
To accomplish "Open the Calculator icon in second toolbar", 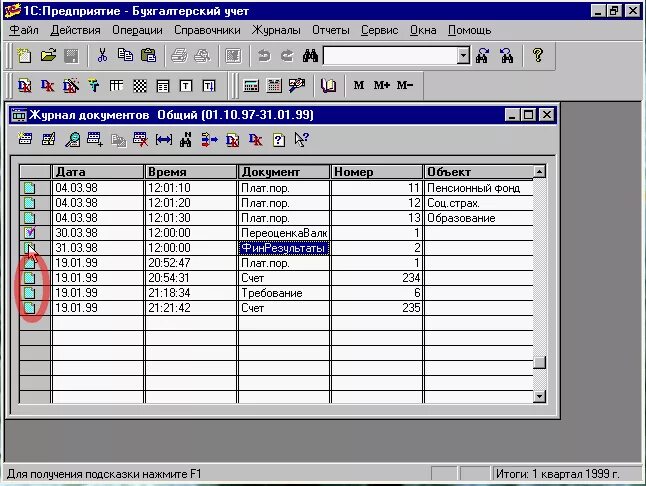I will coord(251,86).
